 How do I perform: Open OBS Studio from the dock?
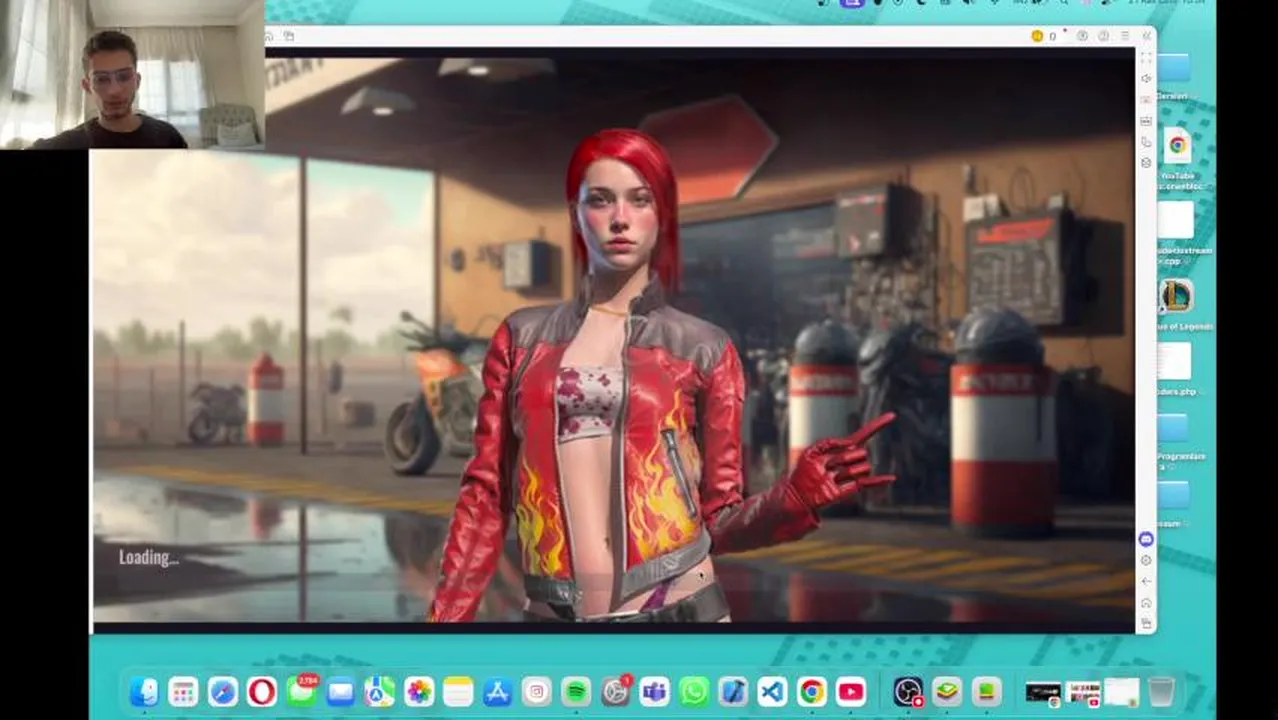(908, 691)
